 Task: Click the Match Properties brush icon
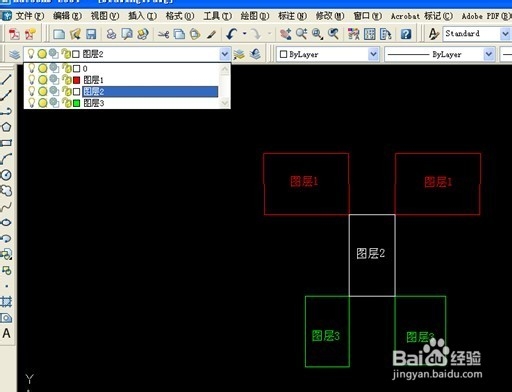(x=211, y=34)
